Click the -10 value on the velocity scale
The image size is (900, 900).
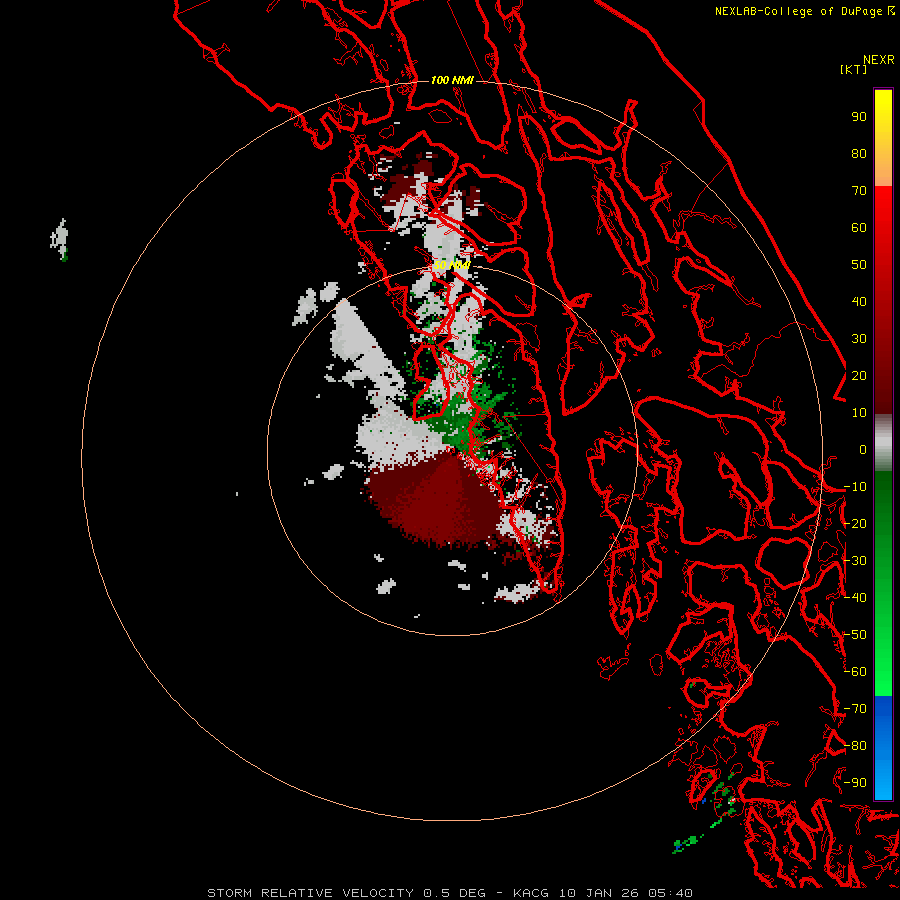click(855, 487)
